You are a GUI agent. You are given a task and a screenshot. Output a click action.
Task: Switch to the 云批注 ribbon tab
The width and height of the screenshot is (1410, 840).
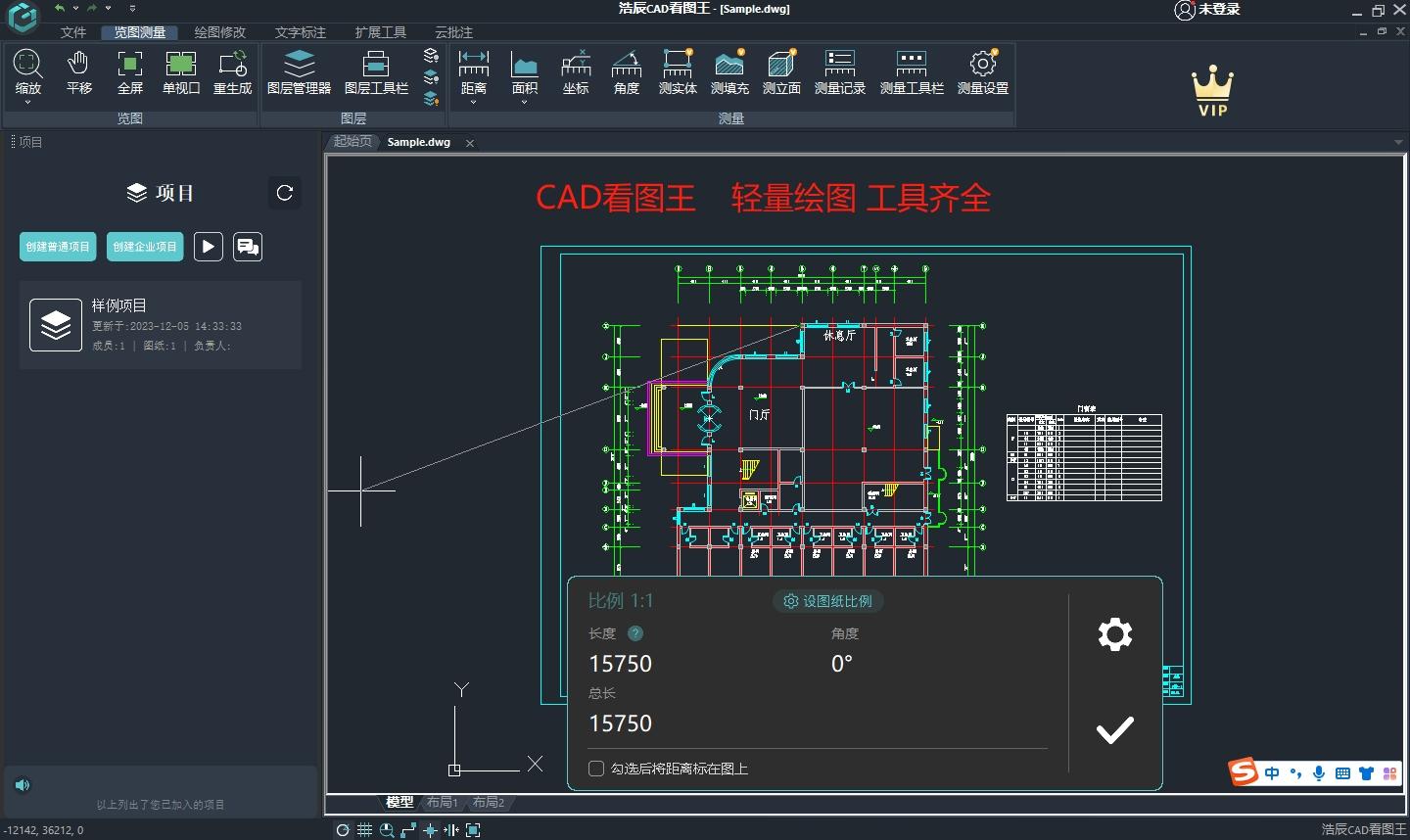tap(453, 32)
